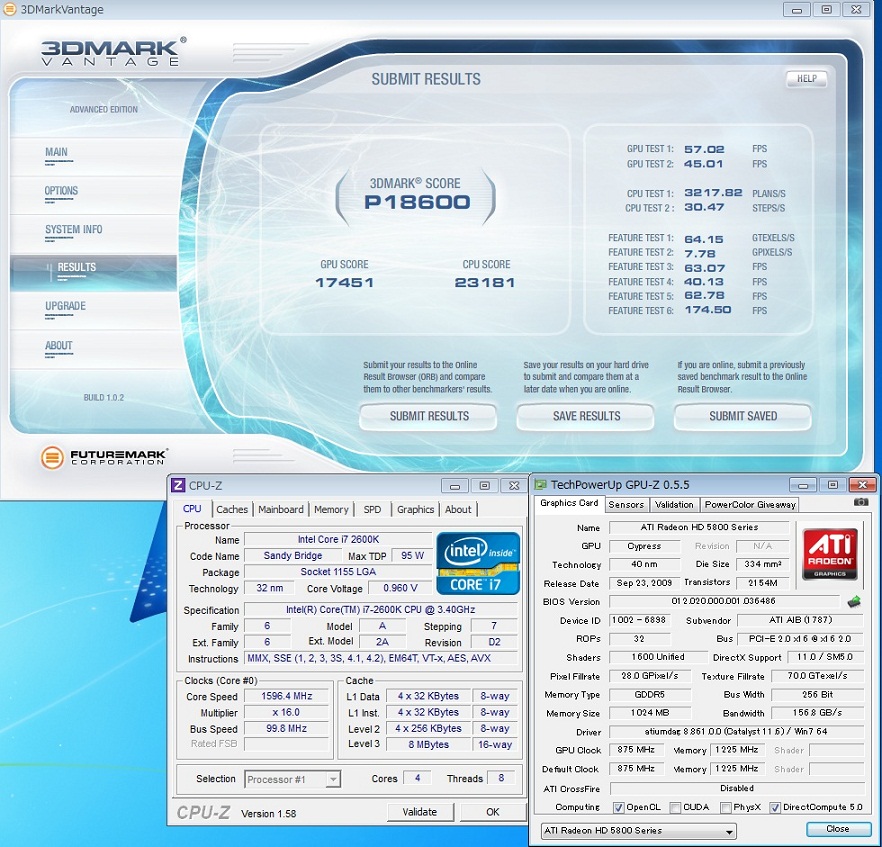This screenshot has width=882, height=847.
Task: Open the Processor #1 selection dropdown
Action: pos(292,779)
